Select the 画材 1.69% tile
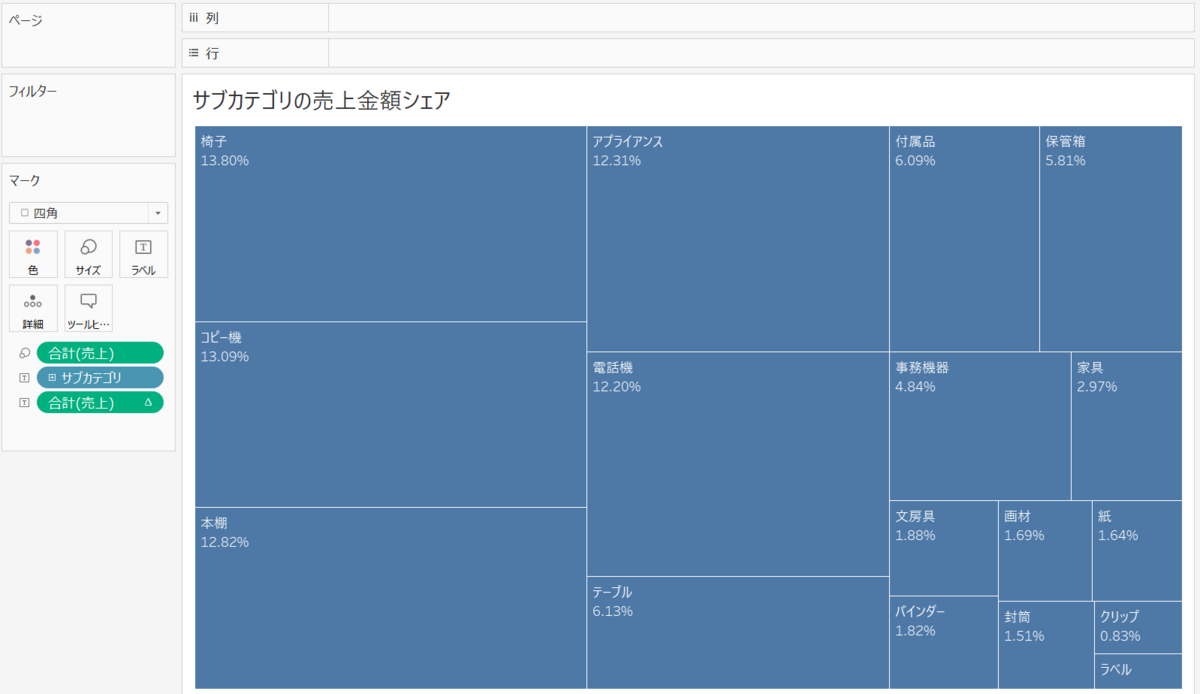 1045,551
